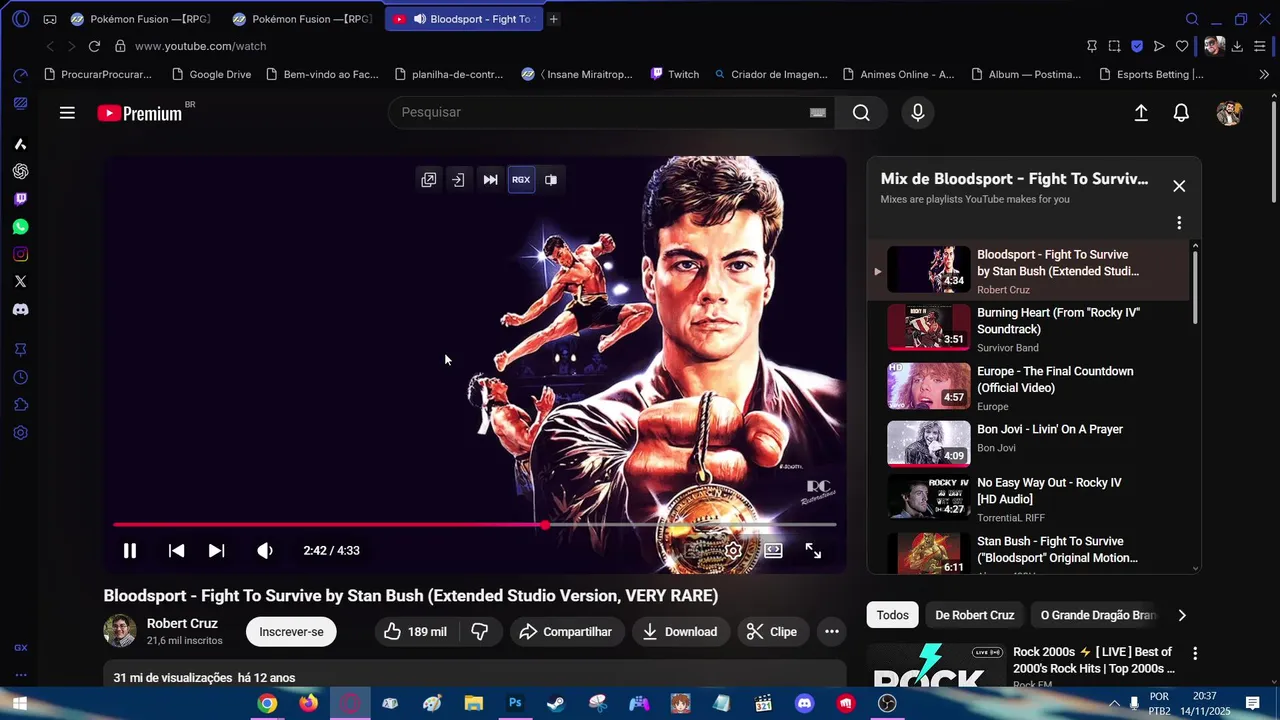The height and width of the screenshot is (720, 1280).
Task: Open the player settings gear
Action: pos(733,550)
